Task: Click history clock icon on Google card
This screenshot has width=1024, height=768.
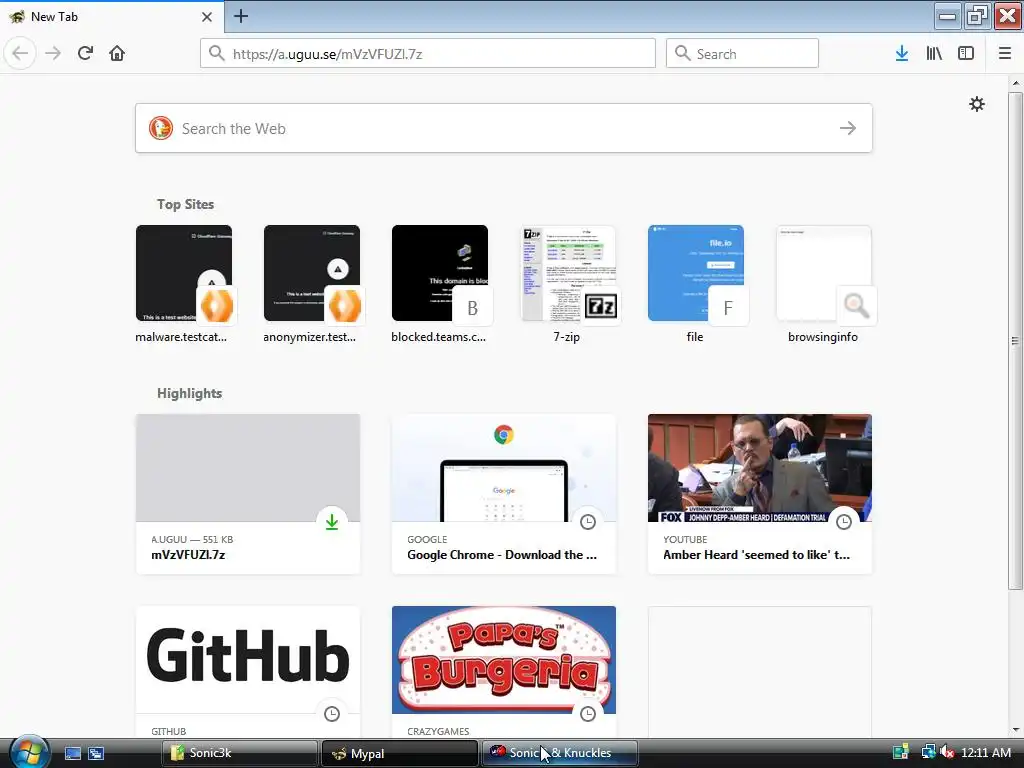Action: click(x=588, y=522)
